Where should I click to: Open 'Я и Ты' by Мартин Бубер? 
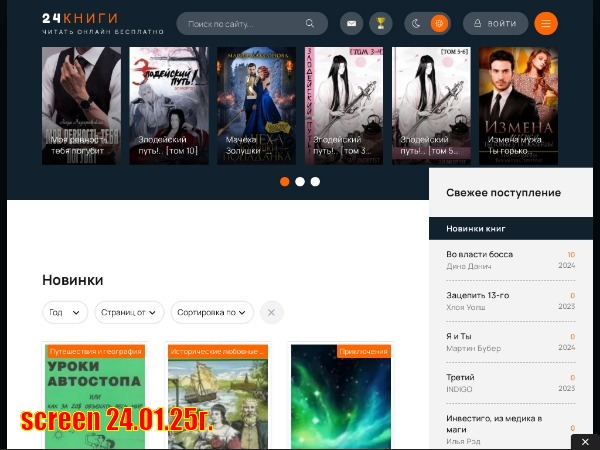click(458, 336)
